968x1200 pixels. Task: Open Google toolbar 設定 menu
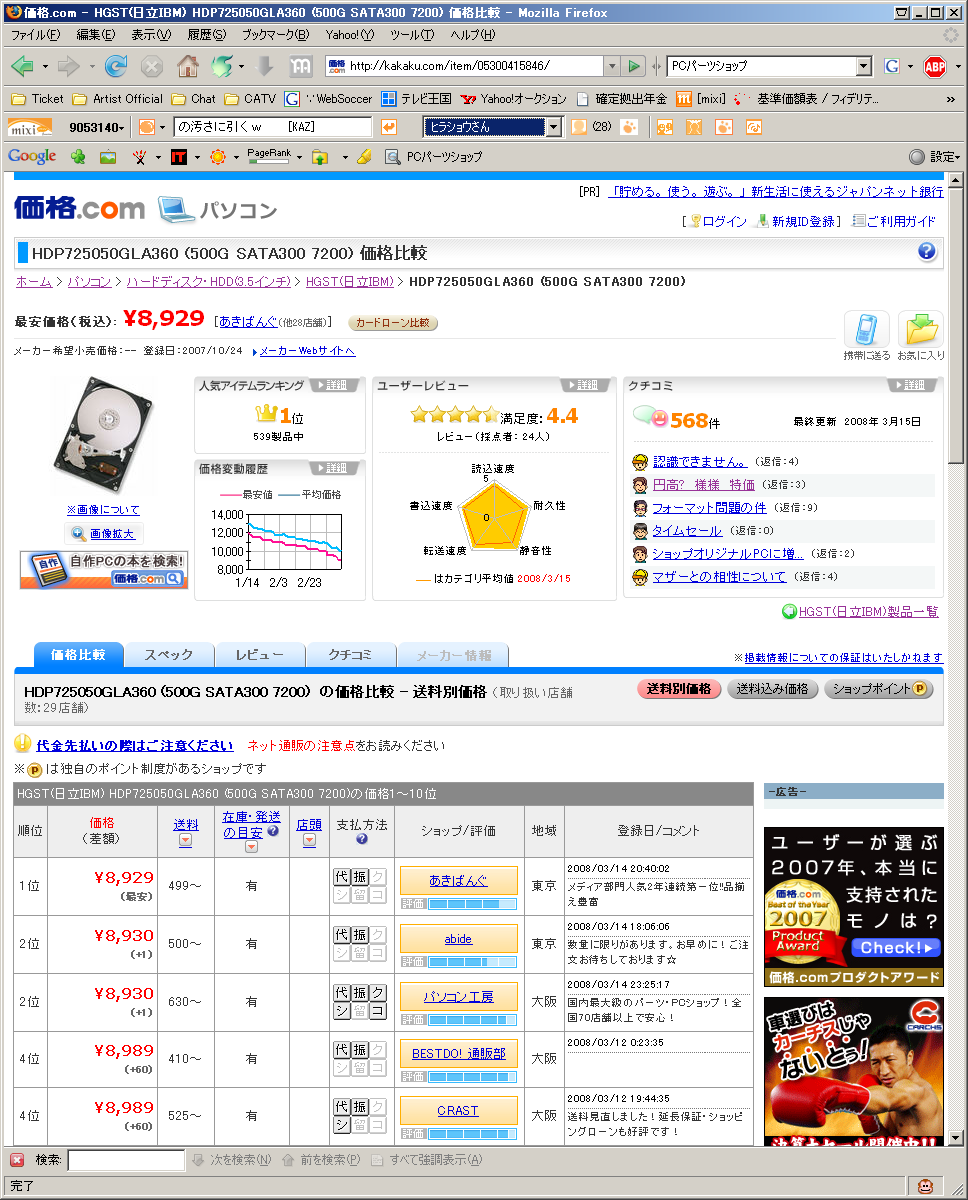(934, 157)
